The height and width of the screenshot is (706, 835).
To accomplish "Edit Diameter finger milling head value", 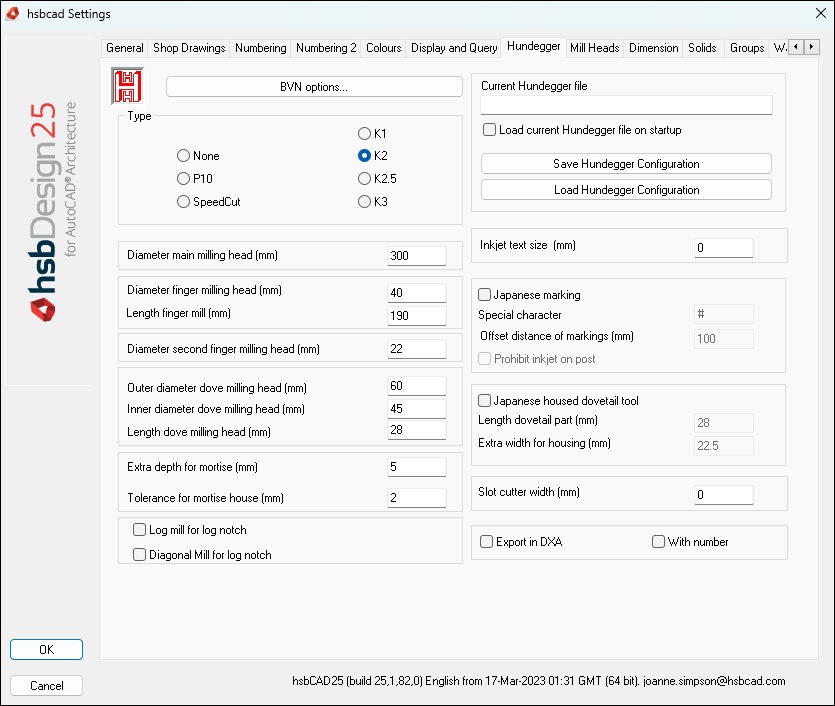I will coord(416,292).
